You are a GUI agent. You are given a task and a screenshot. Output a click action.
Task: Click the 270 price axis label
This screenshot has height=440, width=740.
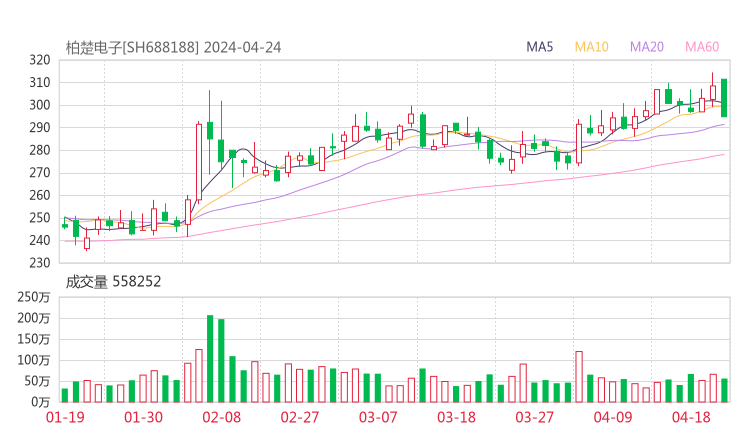coord(40,173)
